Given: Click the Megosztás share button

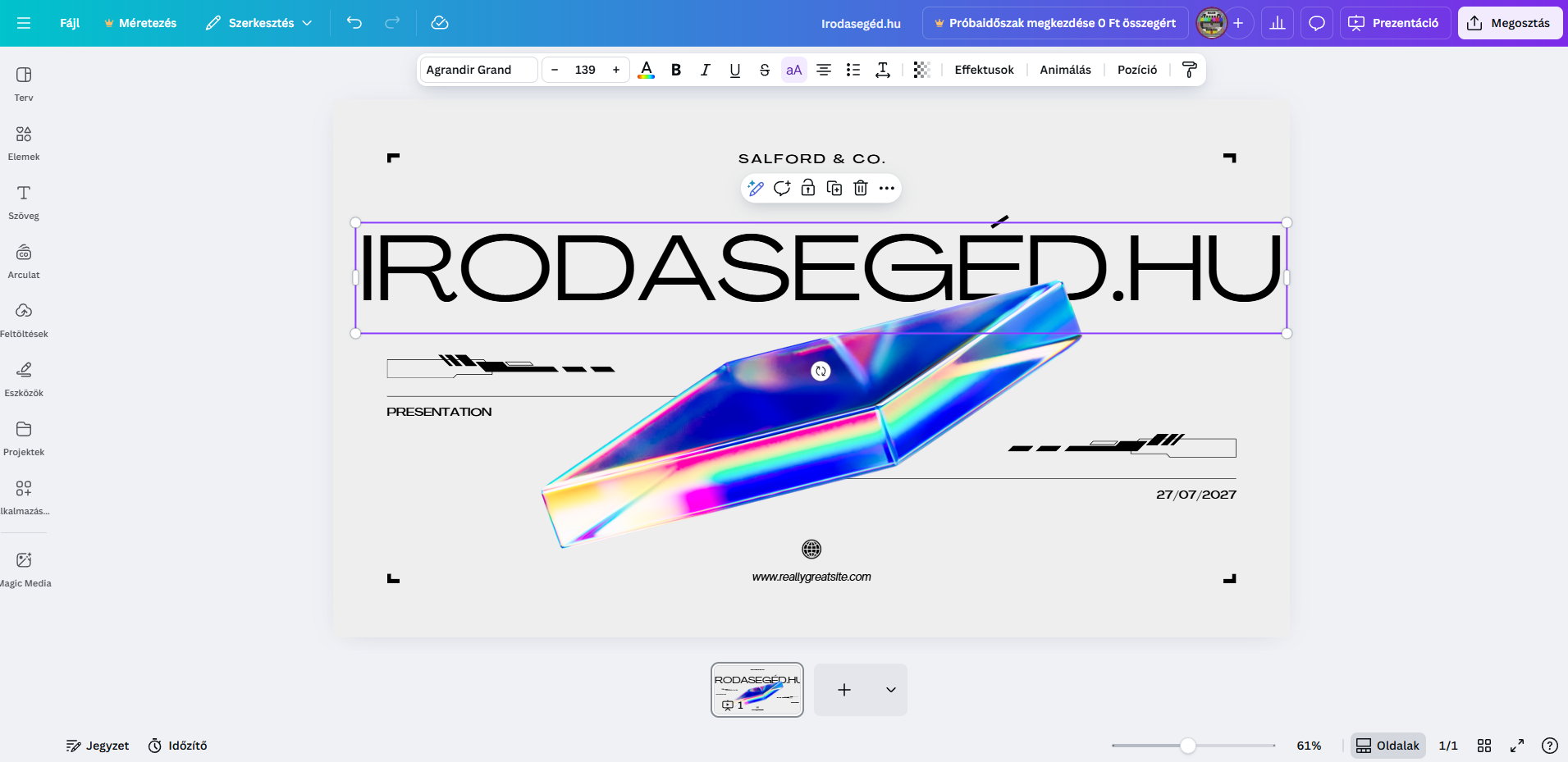Looking at the screenshot, I should (1510, 23).
